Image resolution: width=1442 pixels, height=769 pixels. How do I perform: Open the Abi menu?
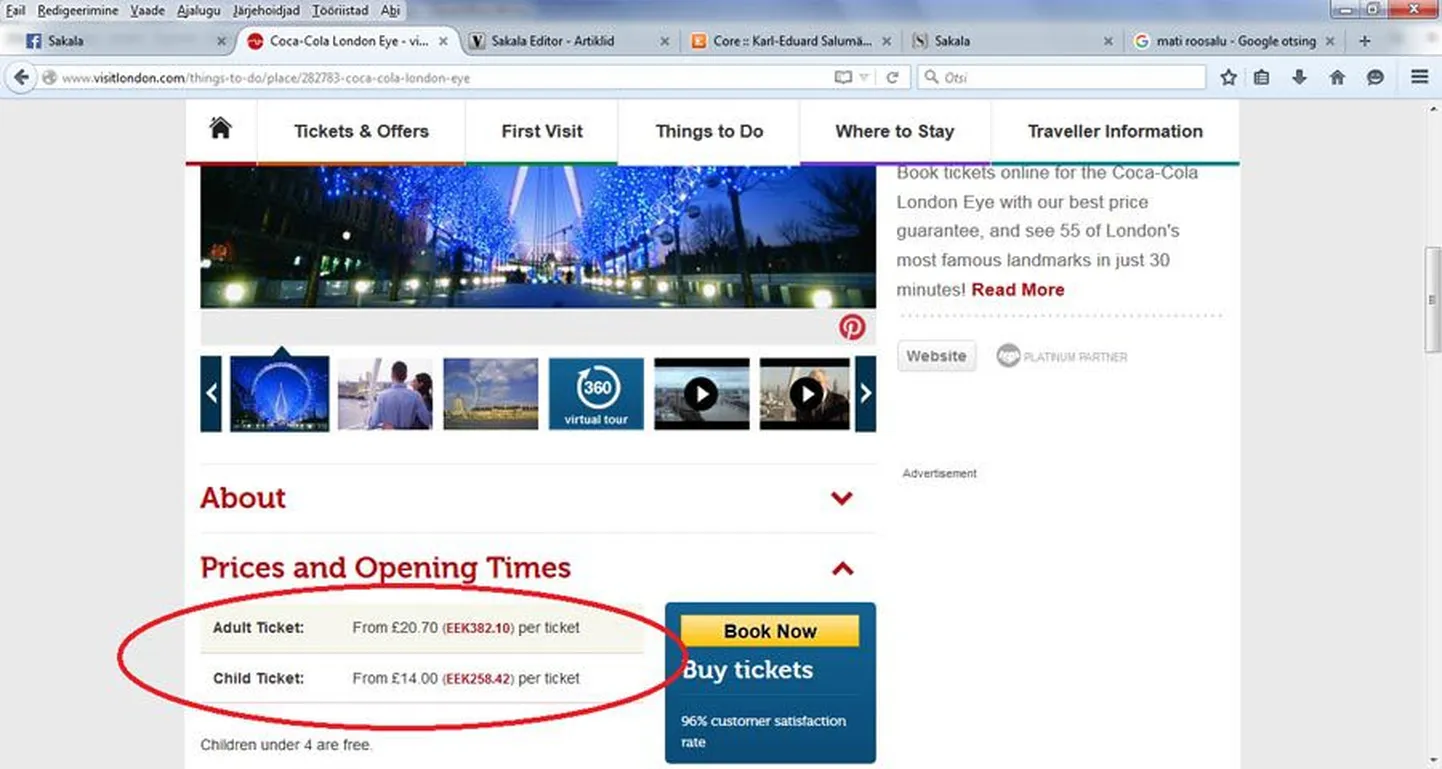point(391,10)
